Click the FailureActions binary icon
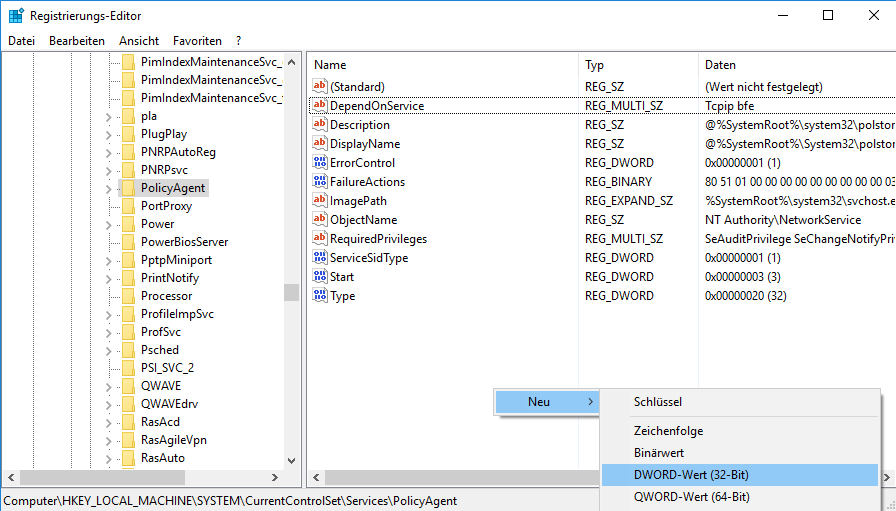 click(319, 181)
